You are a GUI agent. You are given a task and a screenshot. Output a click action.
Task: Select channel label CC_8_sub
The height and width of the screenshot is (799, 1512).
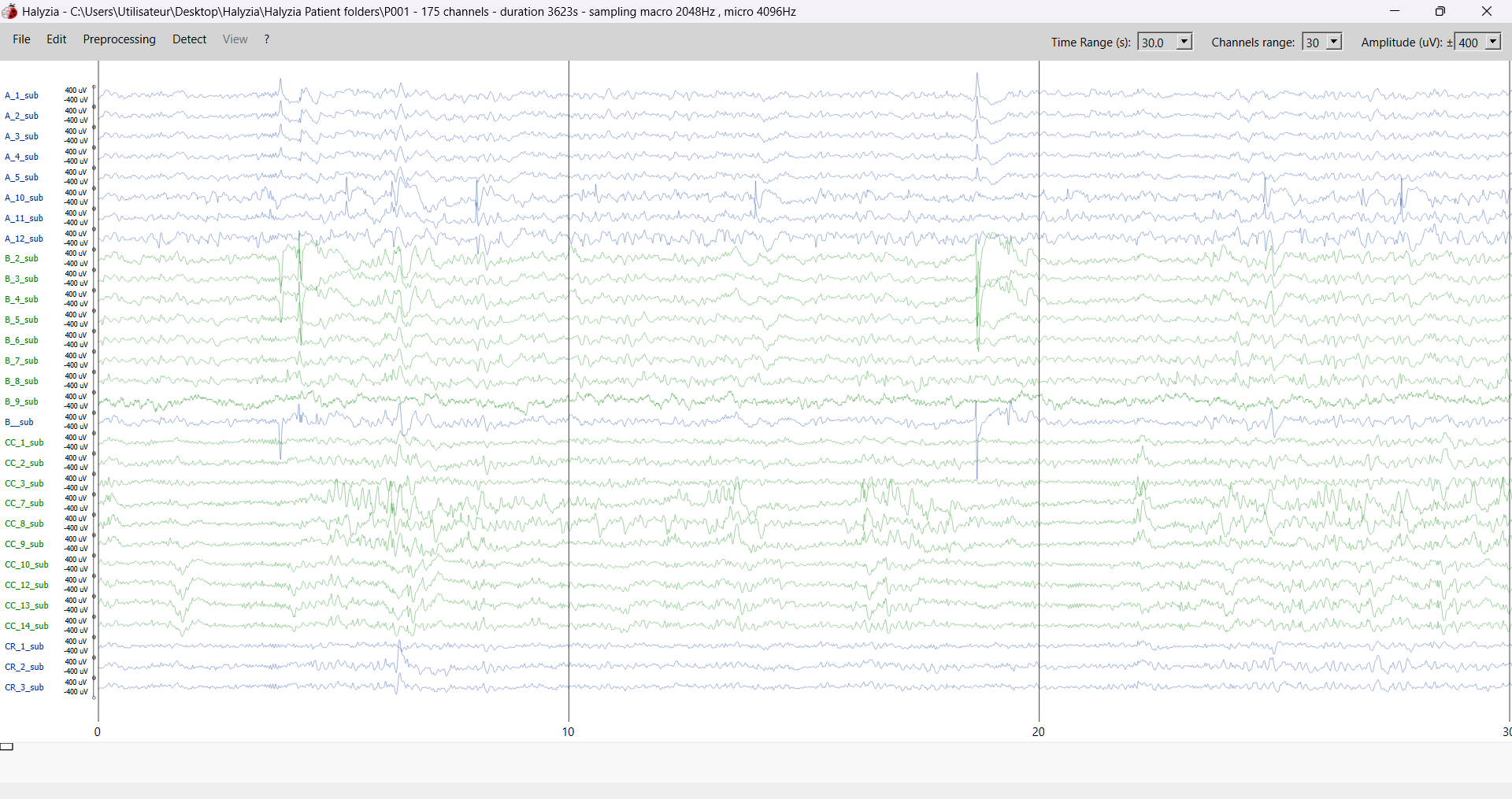click(x=24, y=523)
